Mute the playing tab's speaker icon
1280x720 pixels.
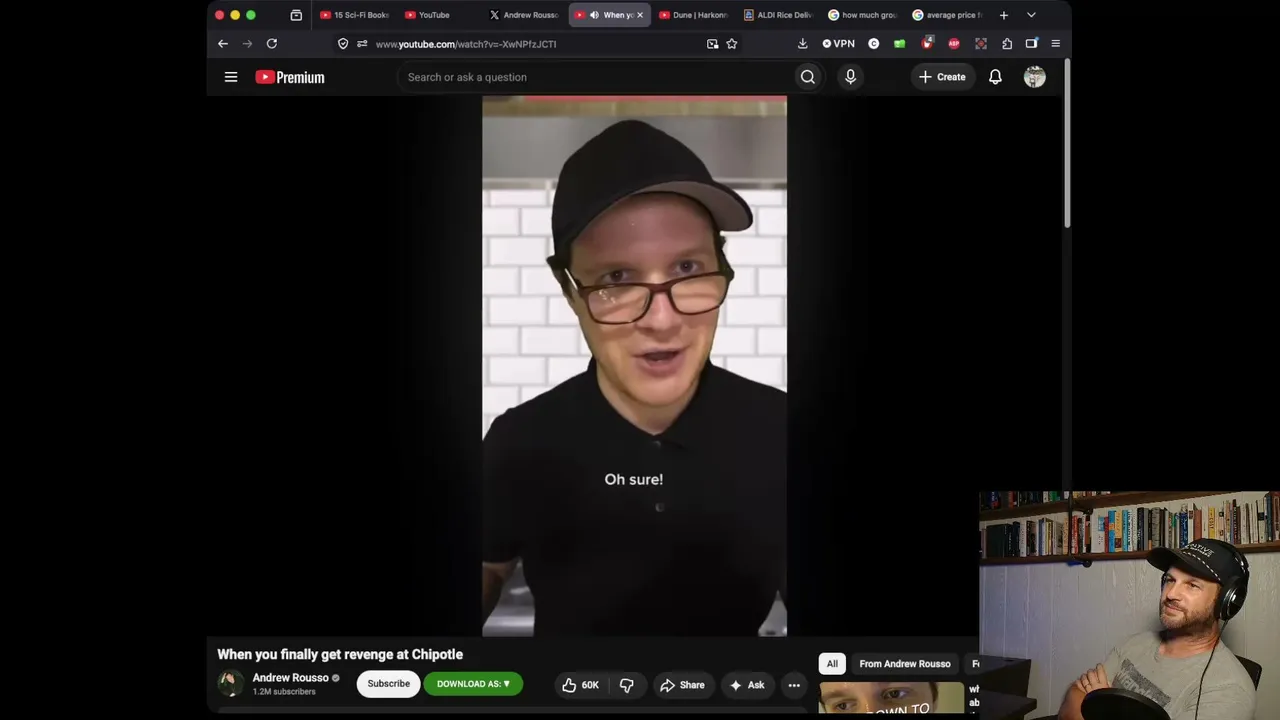(x=594, y=15)
